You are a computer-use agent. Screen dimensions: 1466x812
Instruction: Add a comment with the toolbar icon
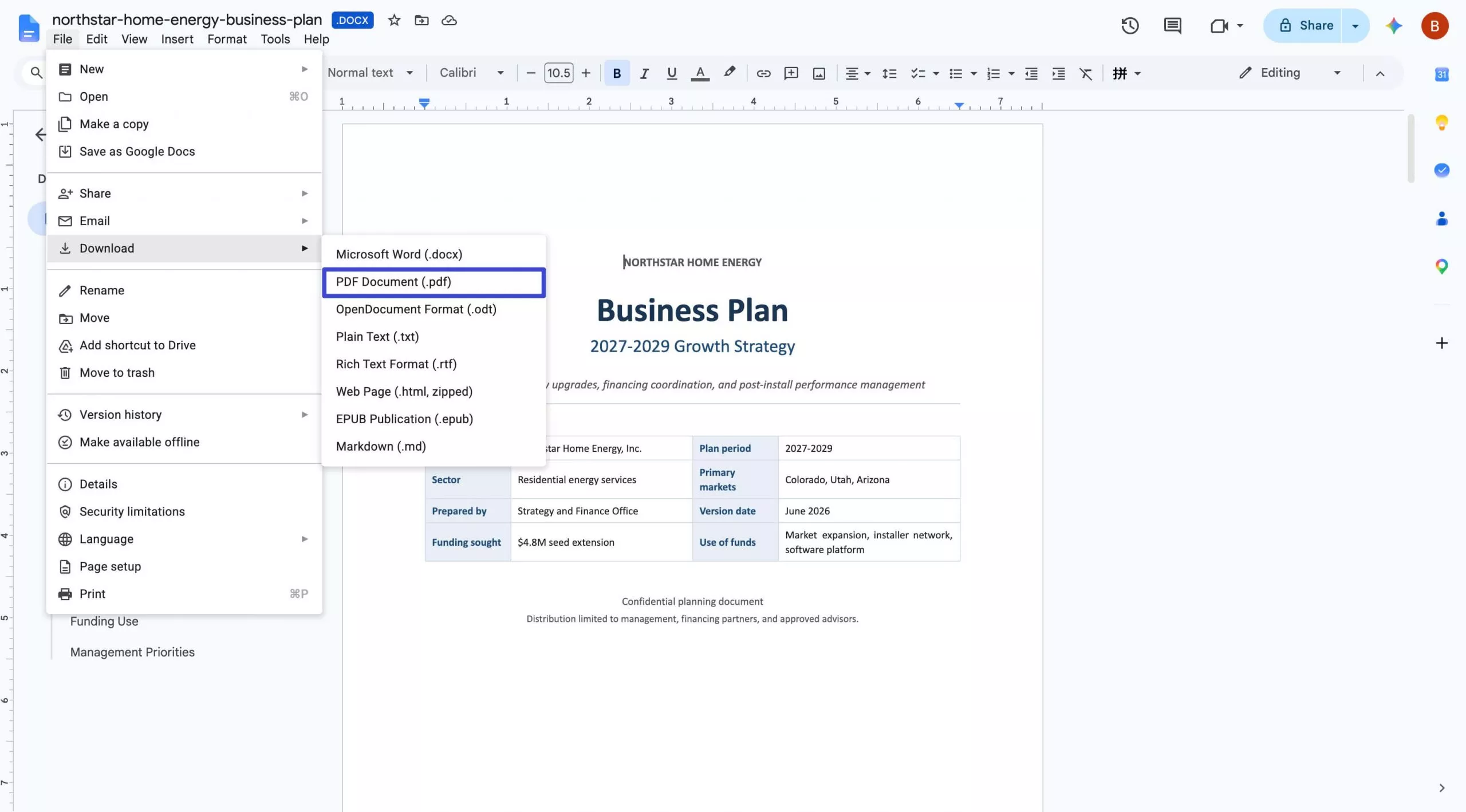[x=791, y=73]
